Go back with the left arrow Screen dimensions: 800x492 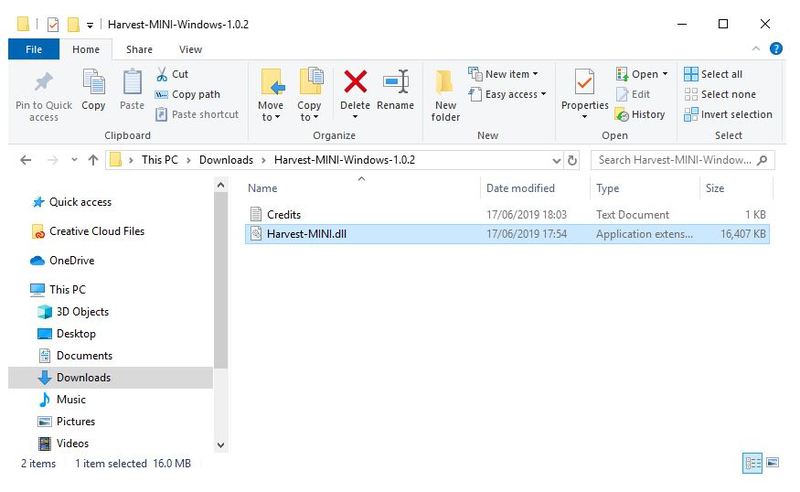(x=26, y=160)
